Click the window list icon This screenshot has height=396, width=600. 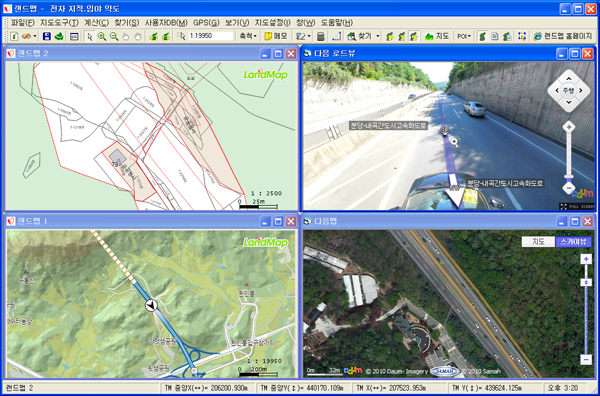tap(74, 36)
